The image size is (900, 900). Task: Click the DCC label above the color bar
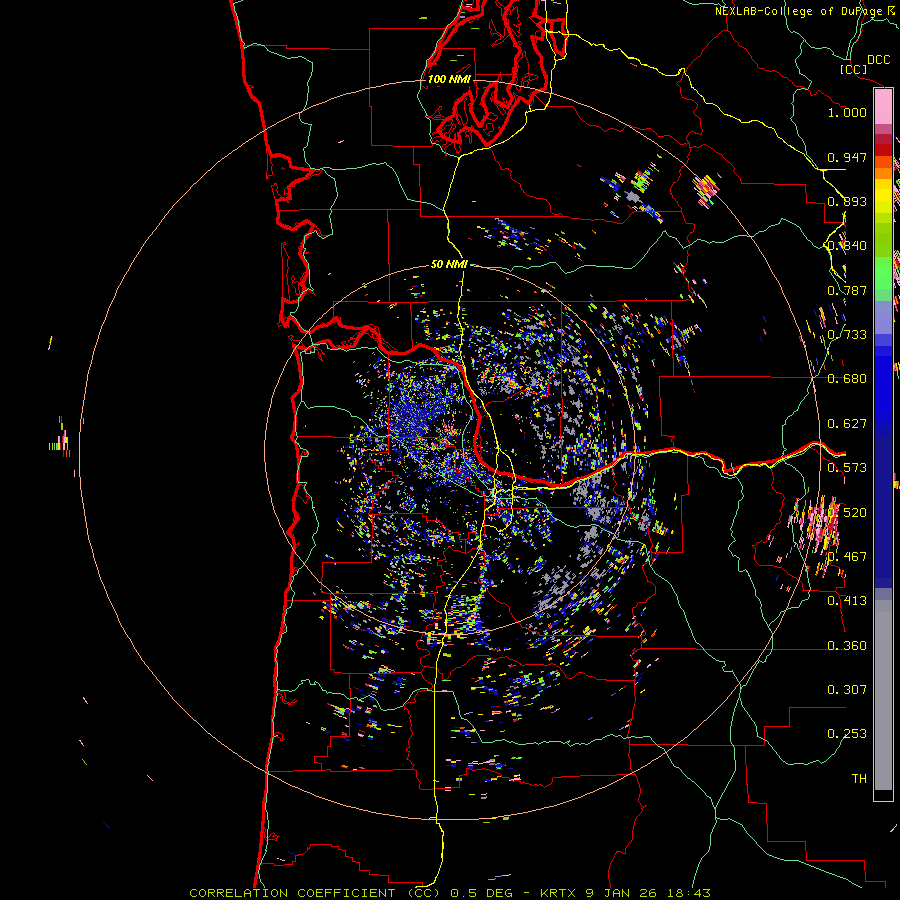879,60
